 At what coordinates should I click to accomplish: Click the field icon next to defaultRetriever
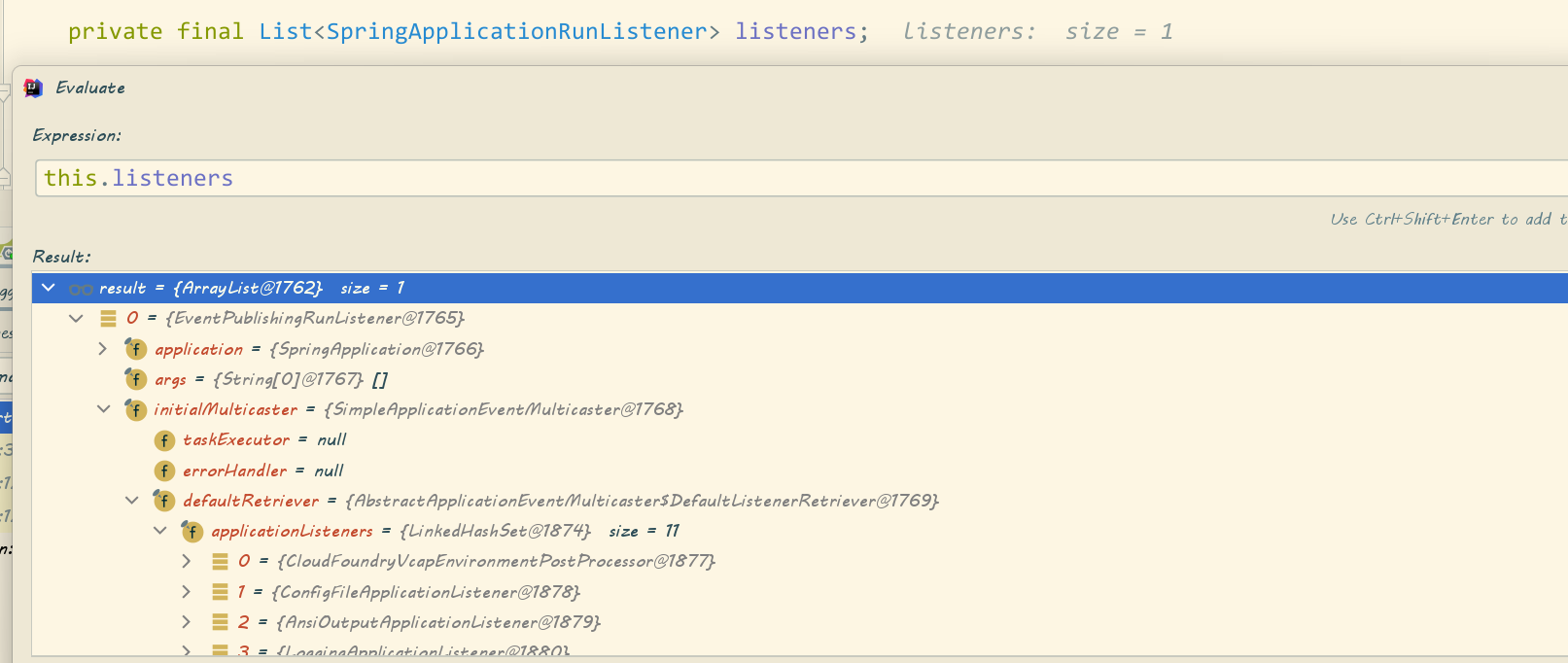pos(164,501)
